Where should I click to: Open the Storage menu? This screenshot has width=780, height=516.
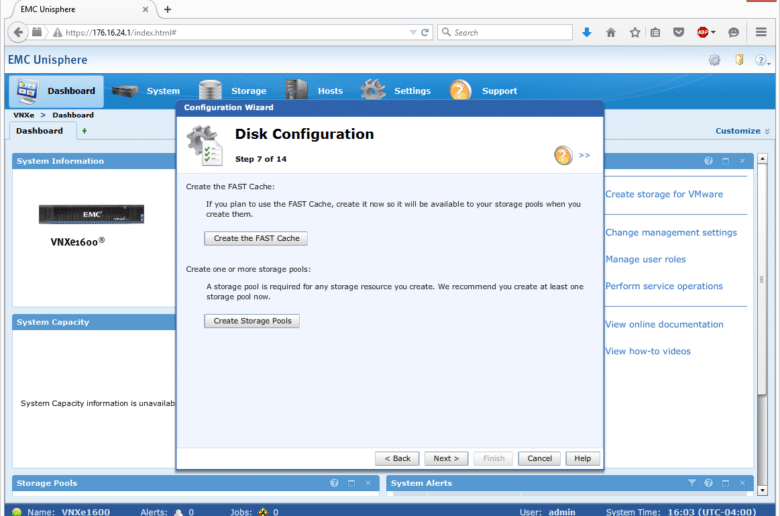click(x=232, y=91)
